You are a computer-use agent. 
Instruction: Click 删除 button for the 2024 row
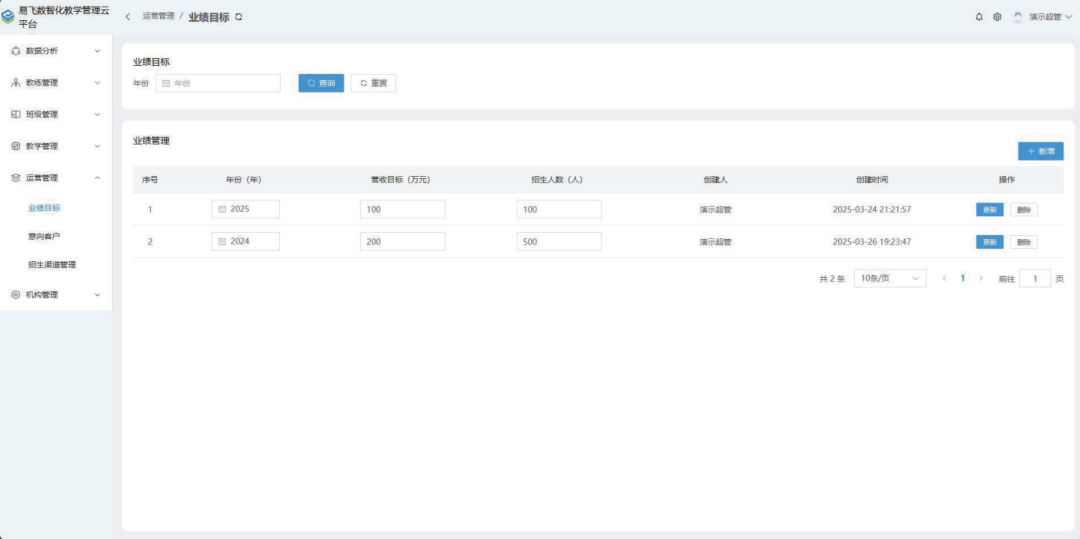tap(1023, 242)
